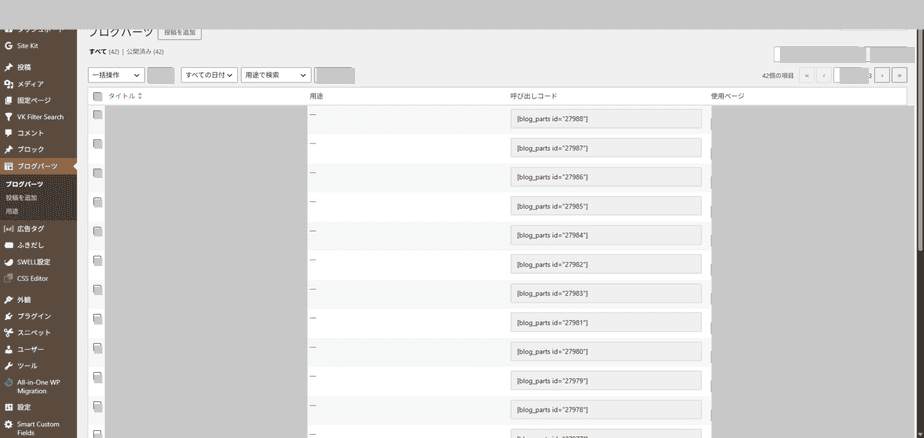The image size is (924, 438).
Task: Check the row with id="27978"
Action: pos(98,406)
